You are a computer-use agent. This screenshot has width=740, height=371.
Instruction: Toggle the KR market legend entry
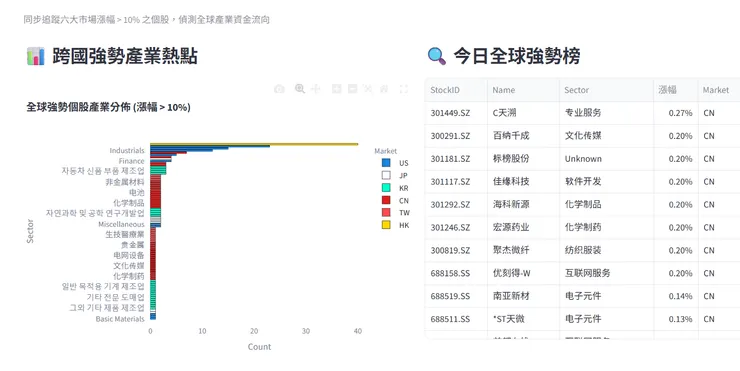click(x=395, y=188)
